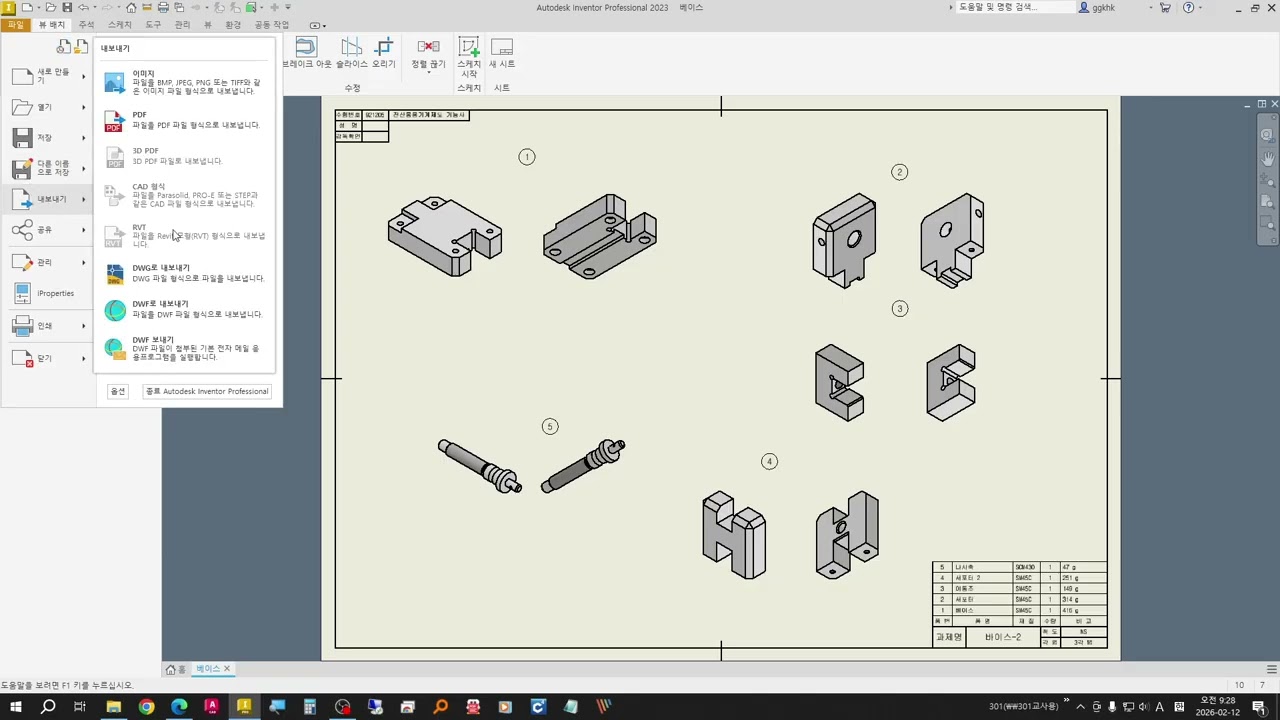
Task: Switch to the 공동 작업 ribbon tab
Action: click(x=271, y=25)
